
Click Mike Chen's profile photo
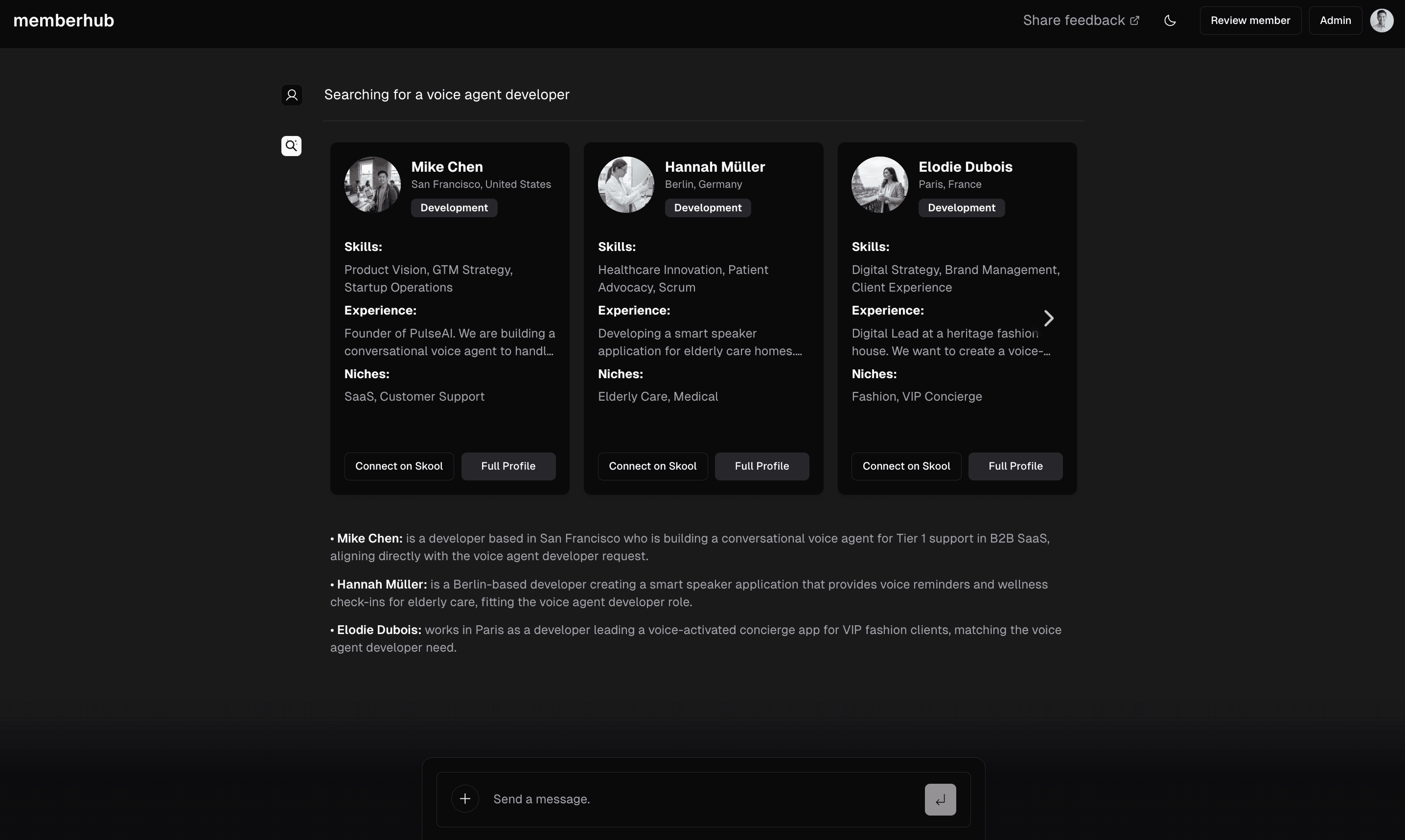point(372,184)
